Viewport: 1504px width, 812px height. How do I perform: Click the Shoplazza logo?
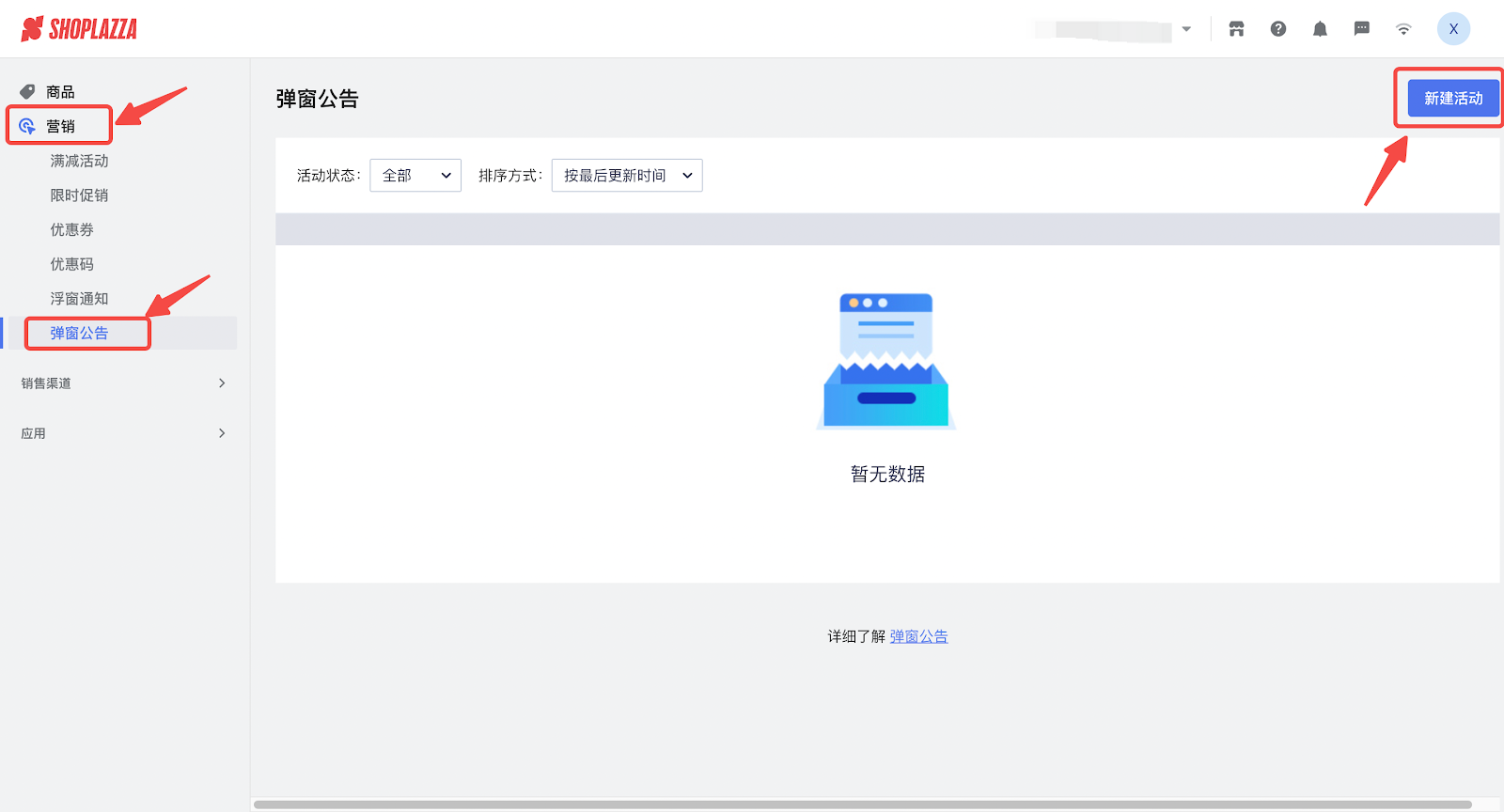coord(79,29)
